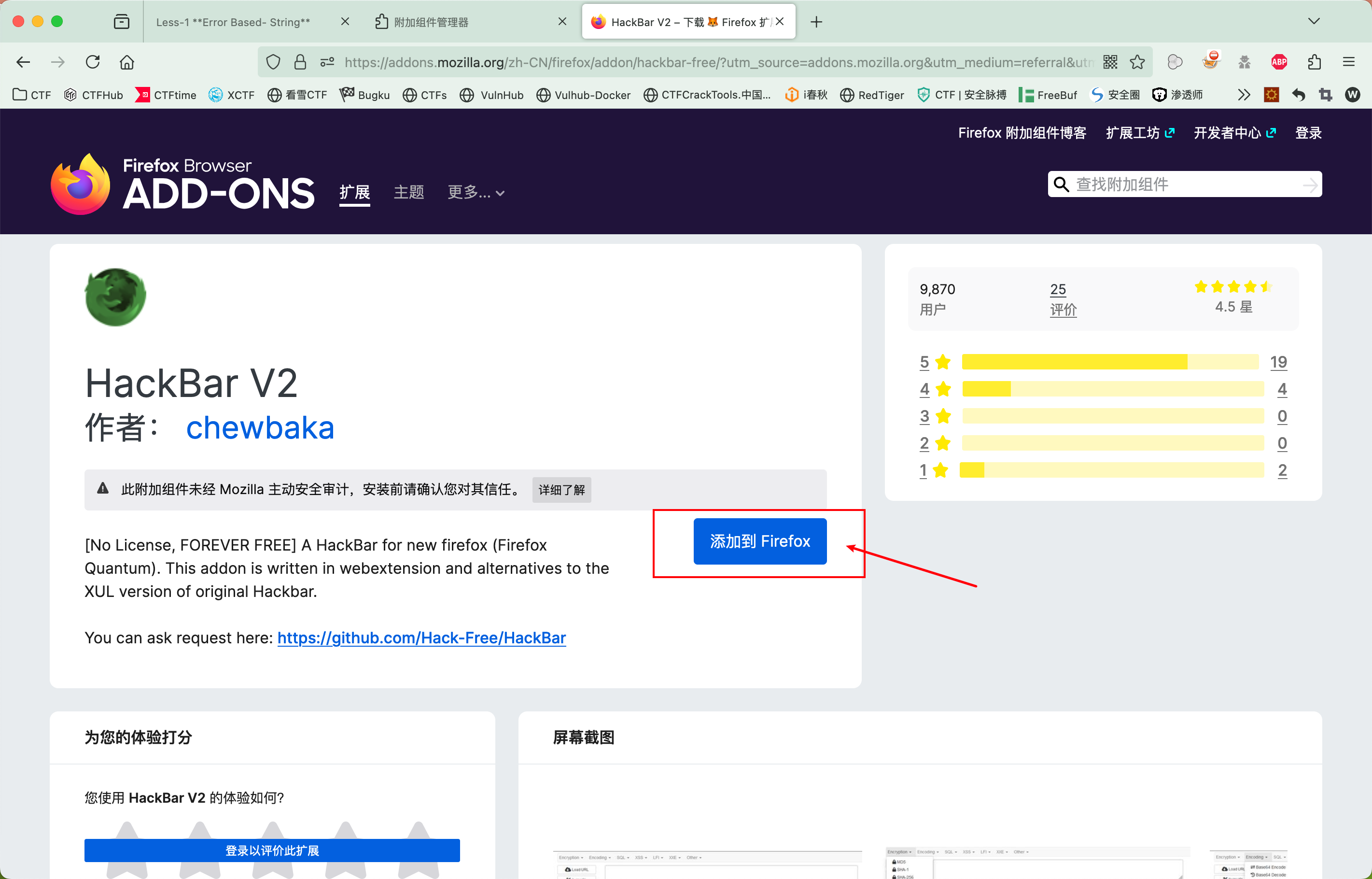Filter reviews by the 1 star bar

1111,470
